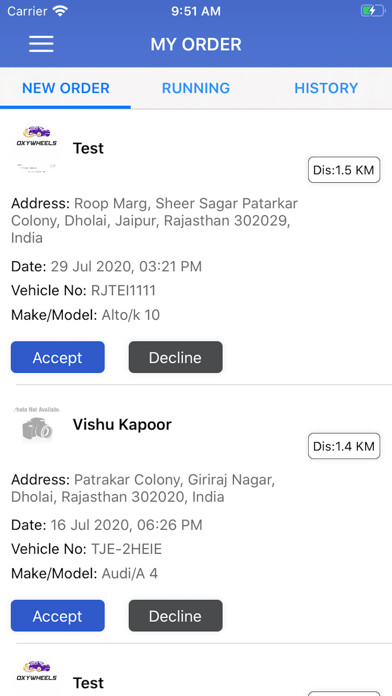The image size is (392, 696).
Task: Tap the Dis:1.4 KM distance badge
Action: tap(344, 446)
